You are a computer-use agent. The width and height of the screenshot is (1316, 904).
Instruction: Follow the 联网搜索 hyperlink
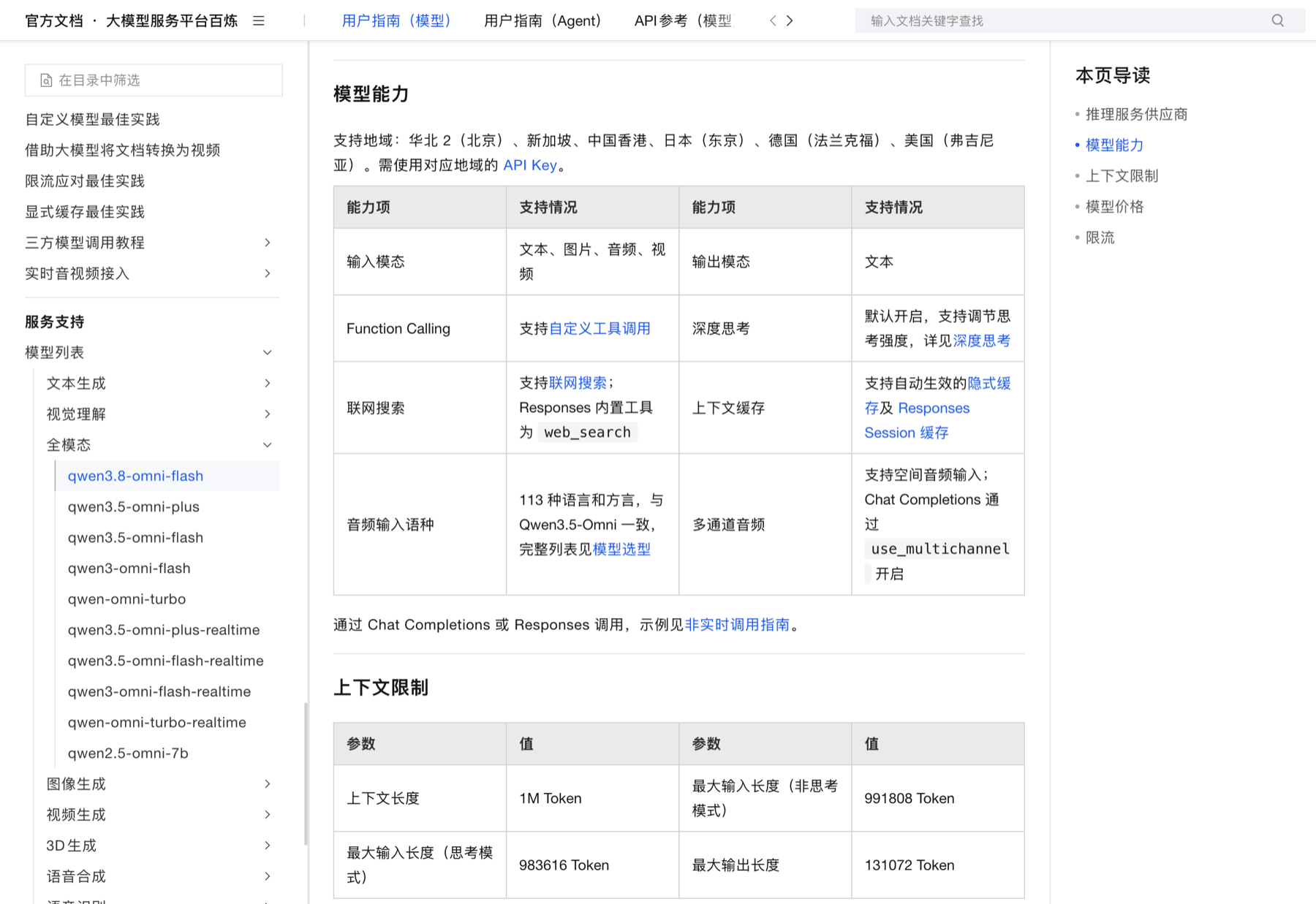(578, 383)
